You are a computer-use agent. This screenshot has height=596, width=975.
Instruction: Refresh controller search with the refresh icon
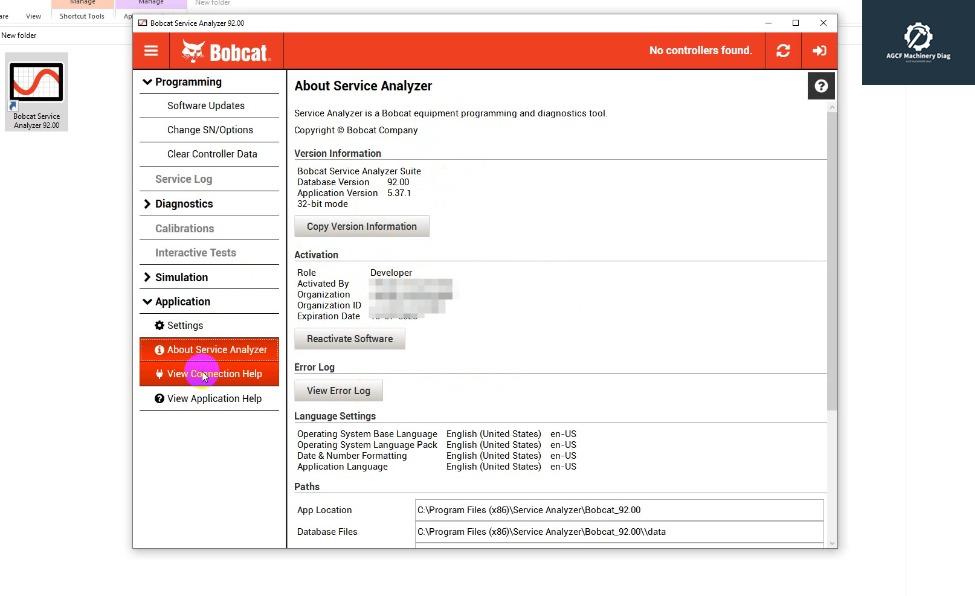click(783, 51)
